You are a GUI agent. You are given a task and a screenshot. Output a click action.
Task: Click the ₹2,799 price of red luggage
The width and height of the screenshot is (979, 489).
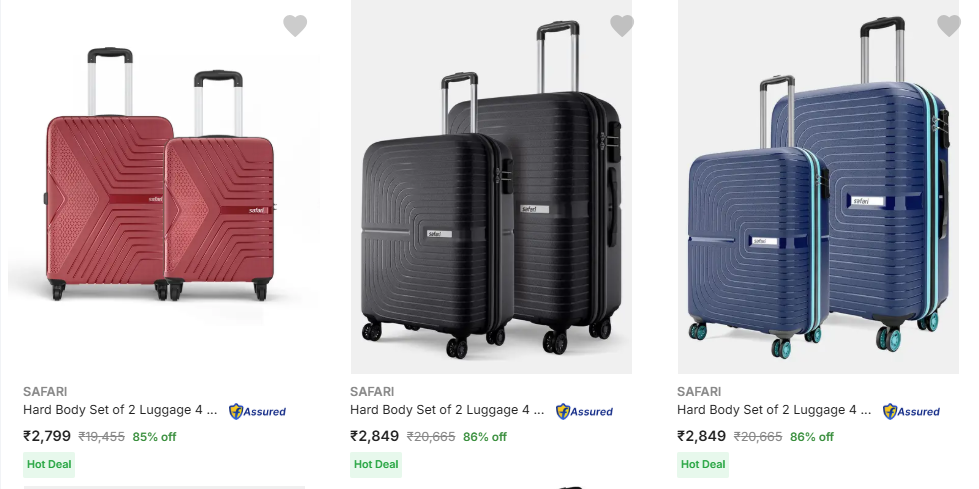point(47,436)
